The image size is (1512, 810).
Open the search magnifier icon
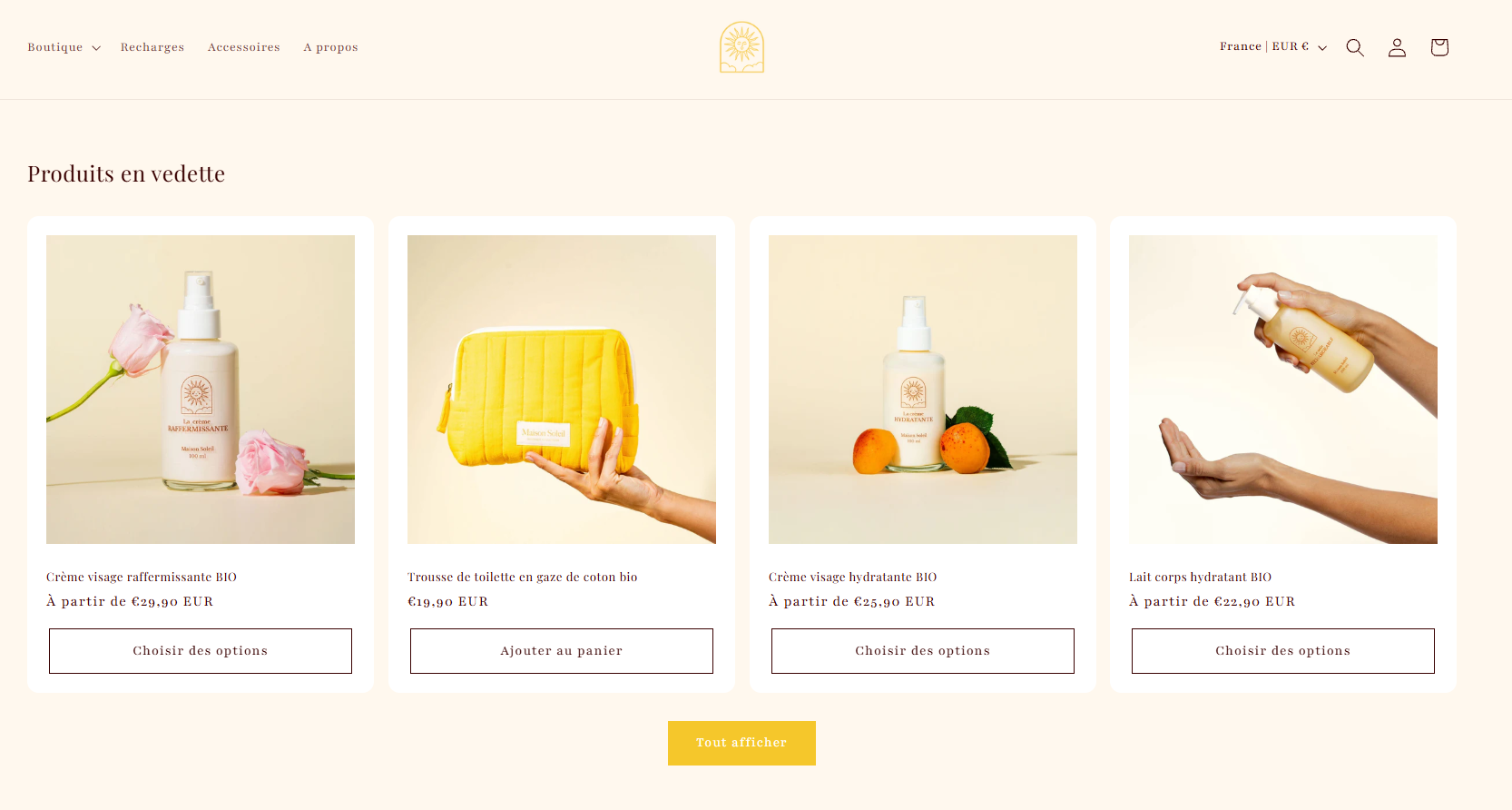(x=1355, y=47)
